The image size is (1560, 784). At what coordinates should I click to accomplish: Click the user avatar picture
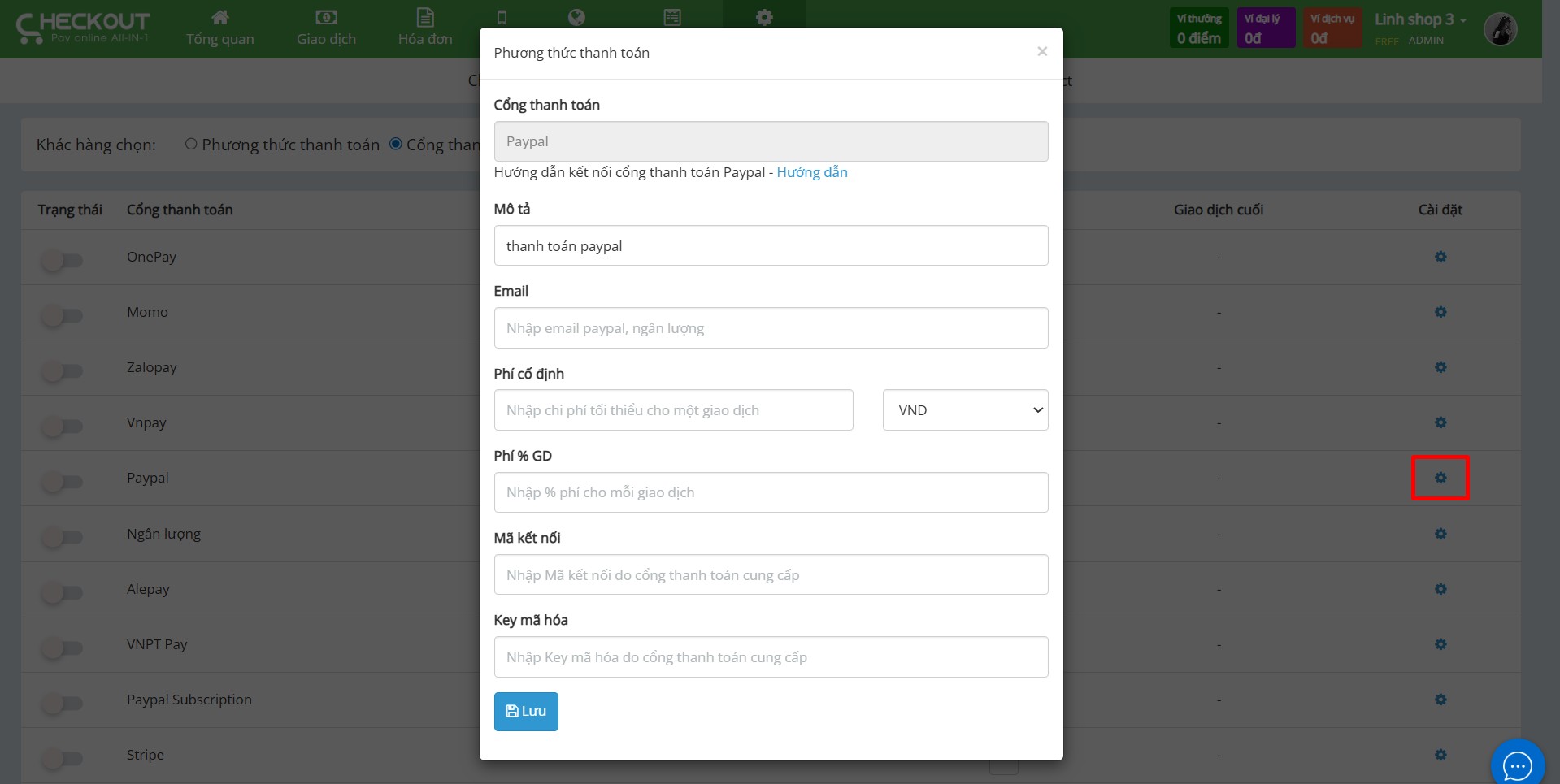click(x=1500, y=29)
